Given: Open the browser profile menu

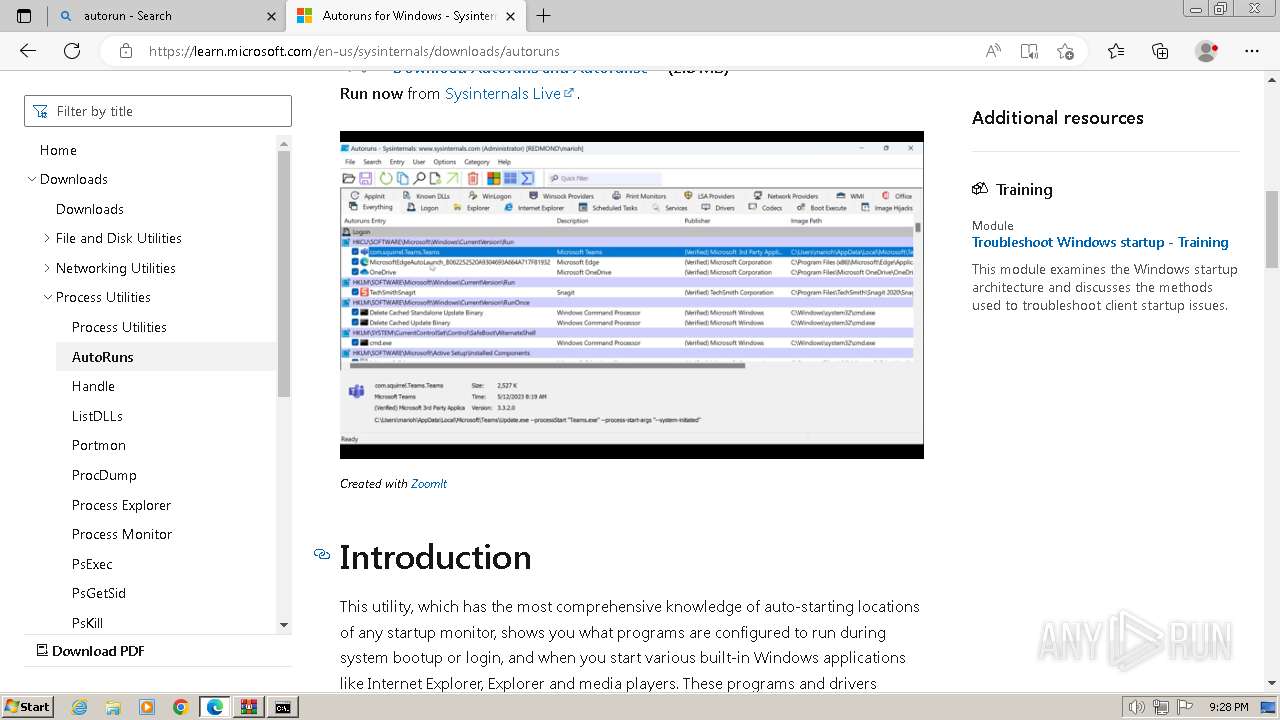Looking at the screenshot, I should tap(1207, 51).
